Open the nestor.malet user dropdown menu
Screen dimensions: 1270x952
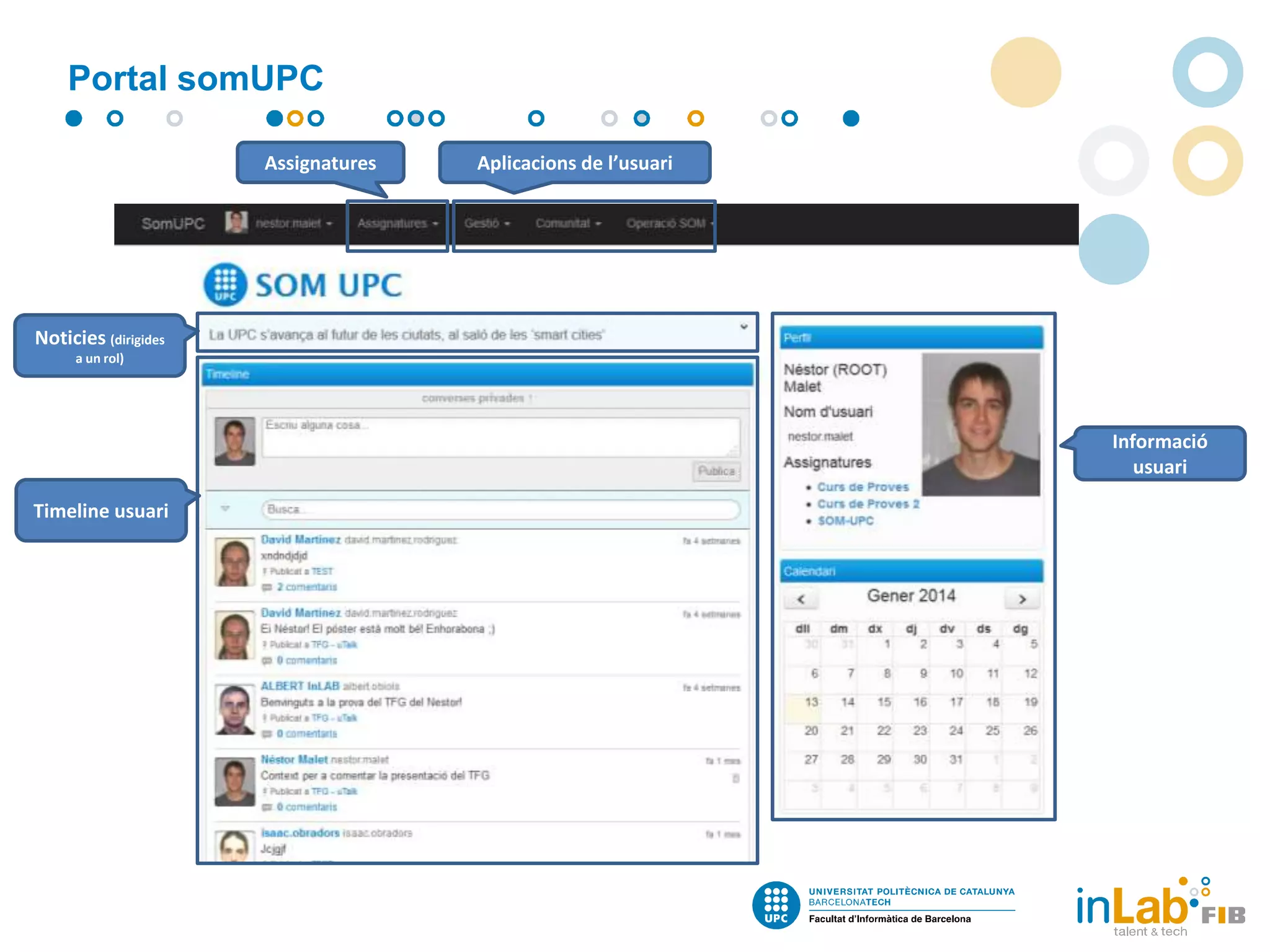(294, 223)
